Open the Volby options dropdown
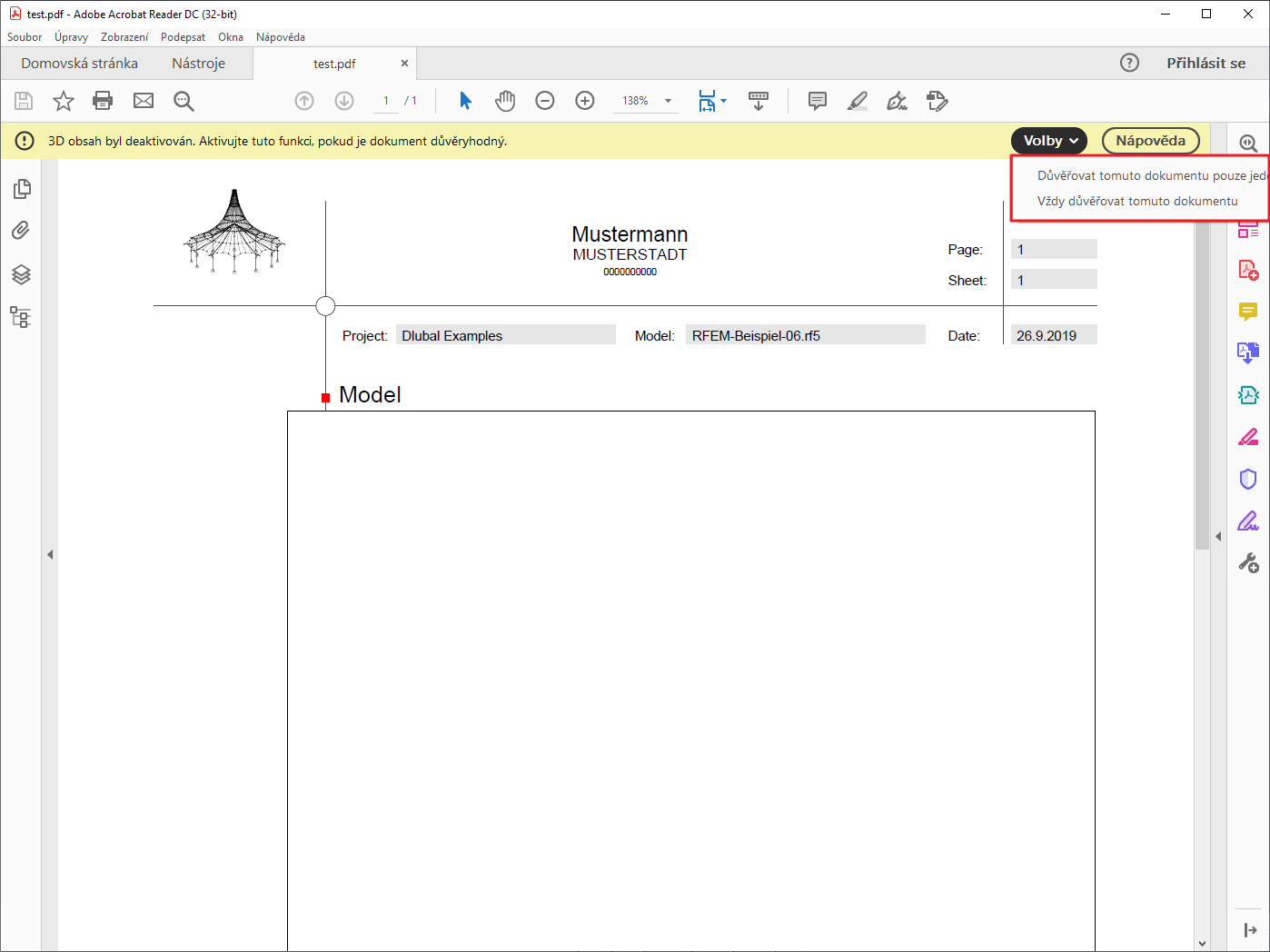Image resolution: width=1270 pixels, height=952 pixels. click(1049, 141)
